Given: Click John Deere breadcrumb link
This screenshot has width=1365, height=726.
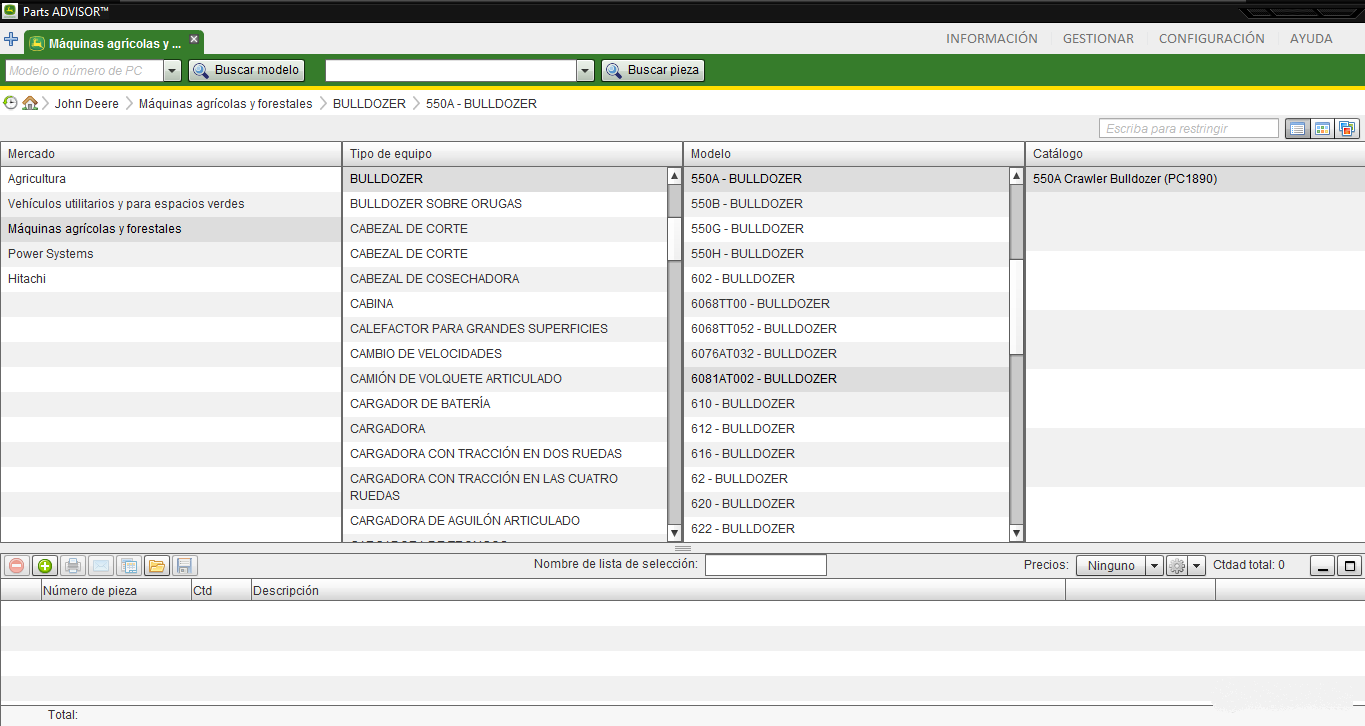Looking at the screenshot, I should [x=87, y=103].
